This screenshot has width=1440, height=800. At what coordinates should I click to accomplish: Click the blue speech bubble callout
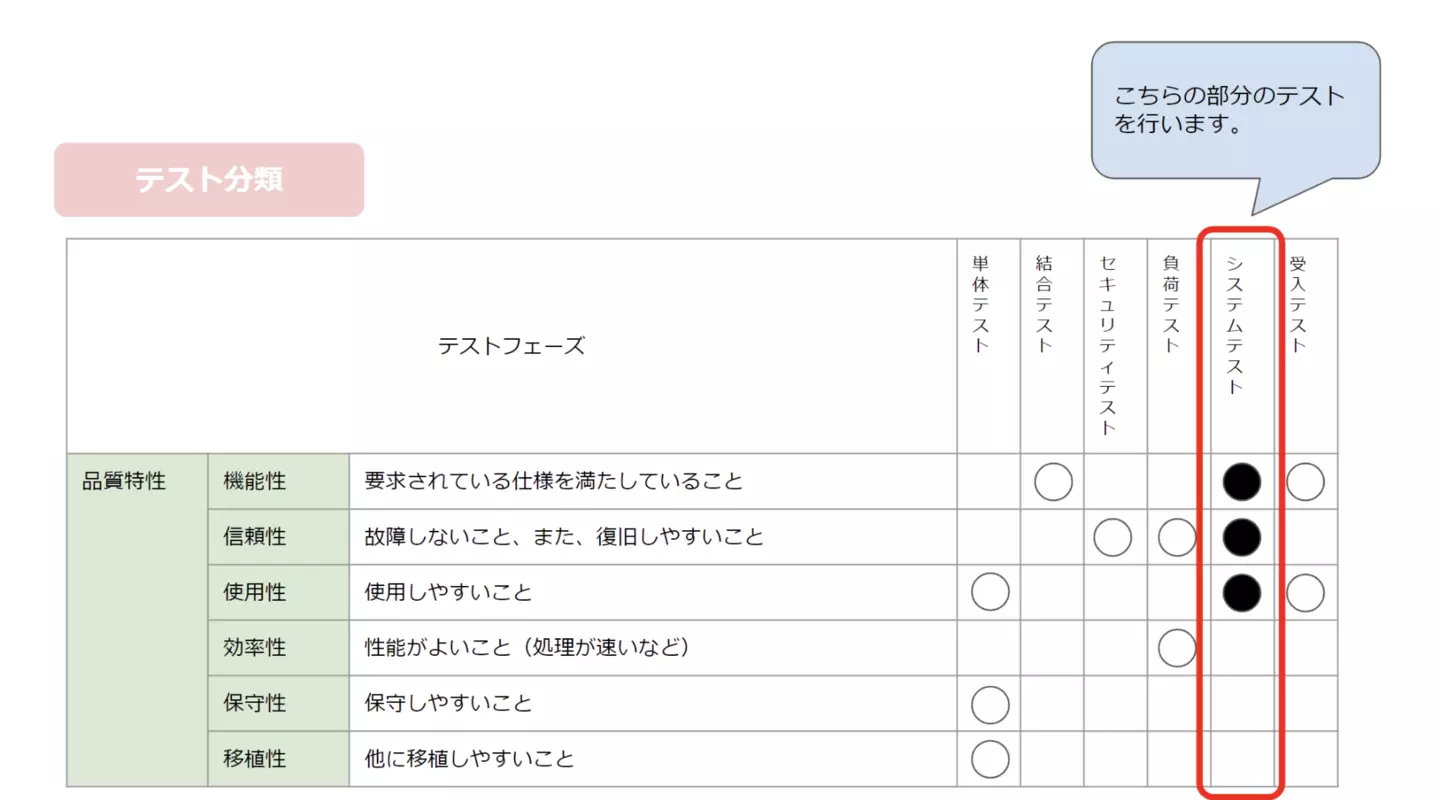pyautogui.click(x=1235, y=111)
